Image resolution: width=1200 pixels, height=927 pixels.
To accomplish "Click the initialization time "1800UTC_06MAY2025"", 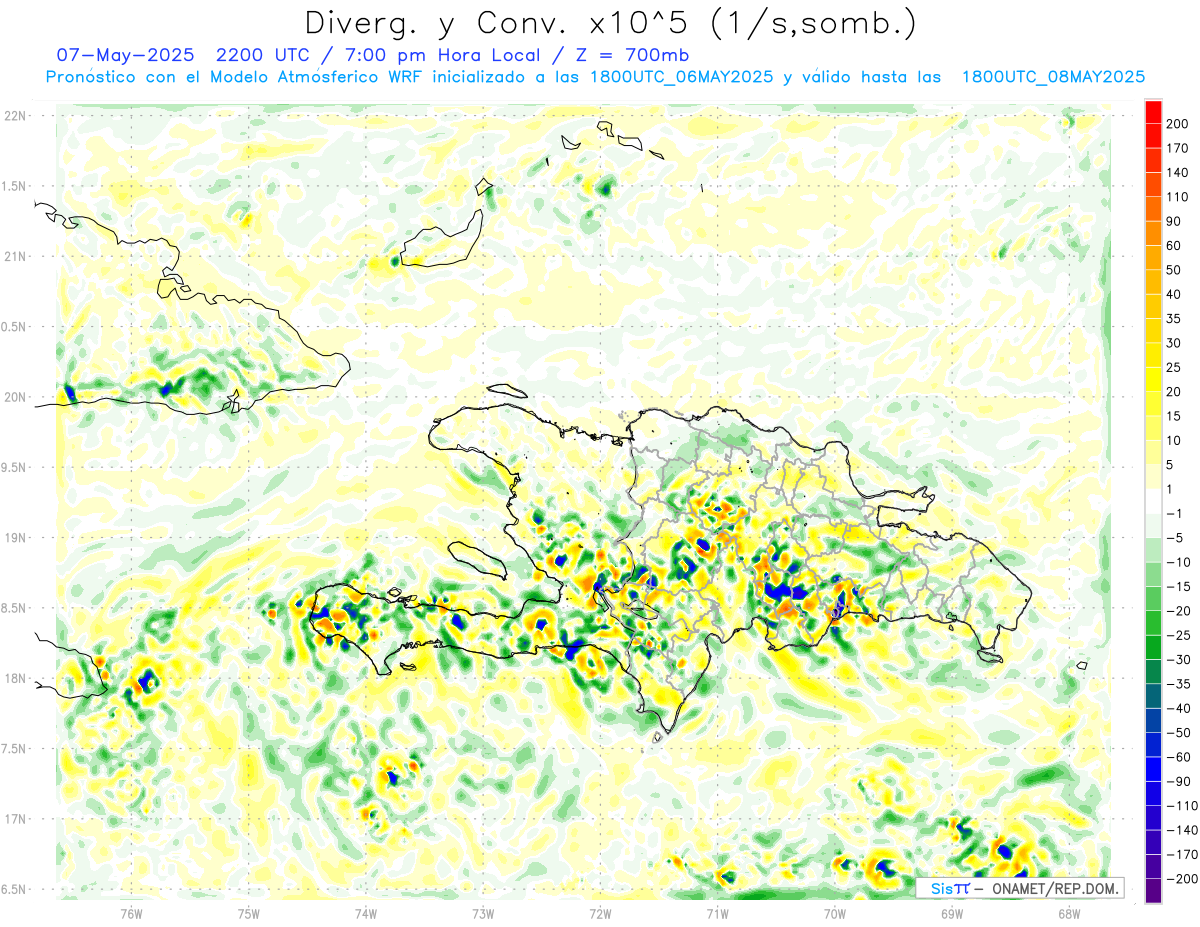I will tap(682, 77).
